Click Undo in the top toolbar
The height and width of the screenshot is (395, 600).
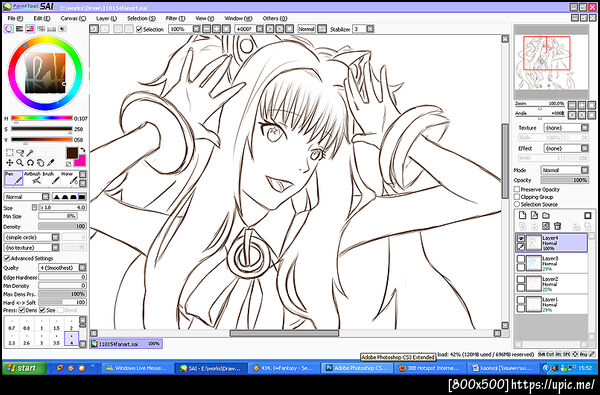point(94,29)
